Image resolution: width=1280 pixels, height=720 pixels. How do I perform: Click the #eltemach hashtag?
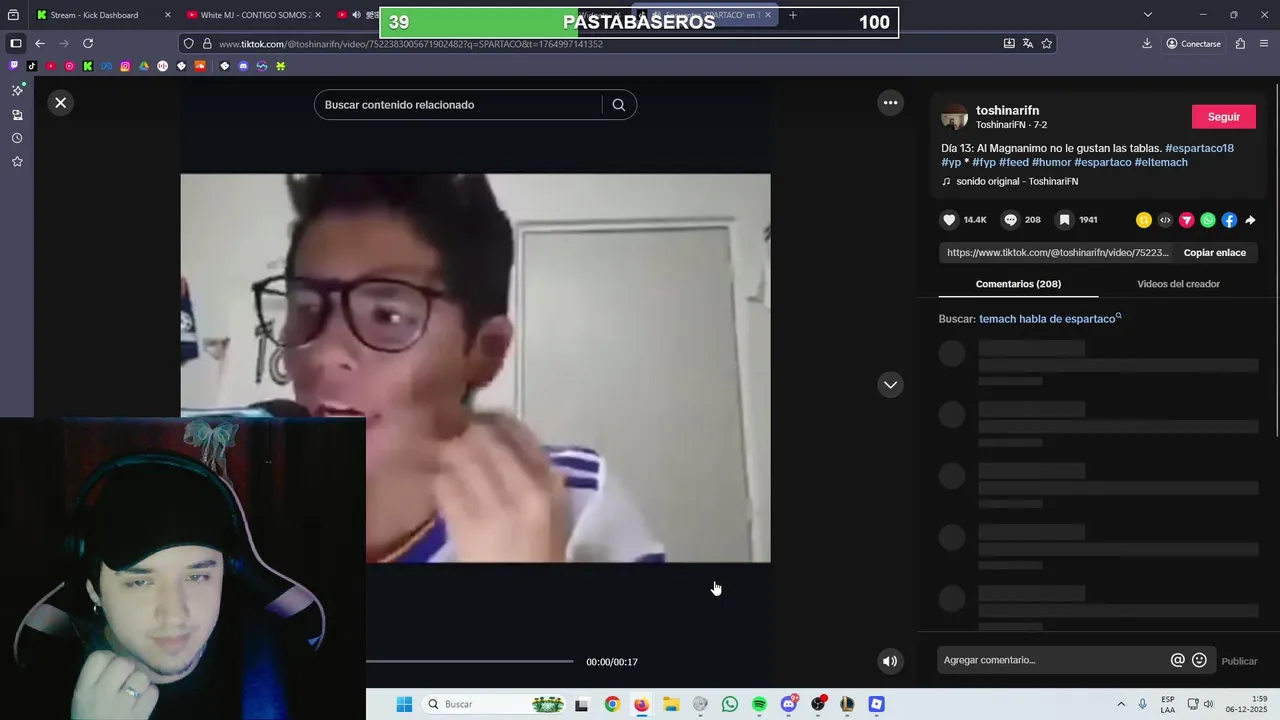[x=1161, y=162]
